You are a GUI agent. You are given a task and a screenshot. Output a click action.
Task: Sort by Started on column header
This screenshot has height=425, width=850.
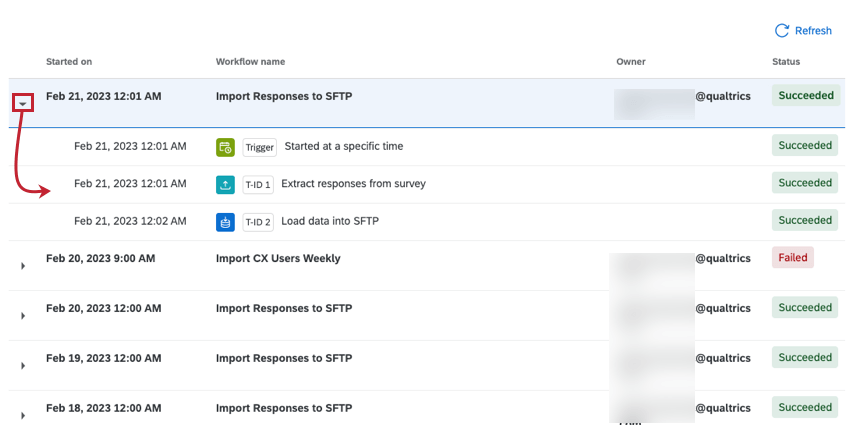tap(69, 62)
